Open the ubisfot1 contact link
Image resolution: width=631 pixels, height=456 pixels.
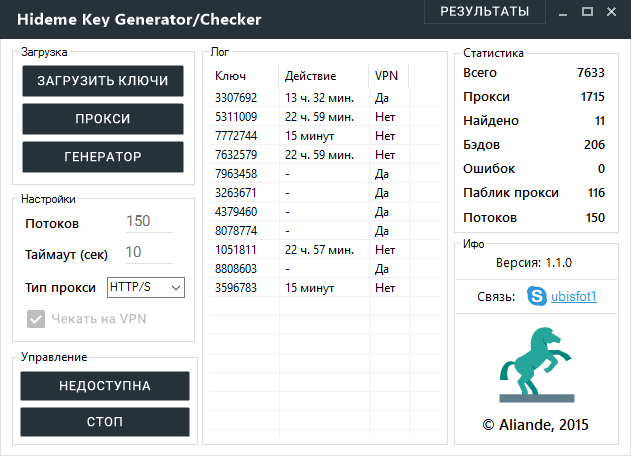[x=573, y=297]
